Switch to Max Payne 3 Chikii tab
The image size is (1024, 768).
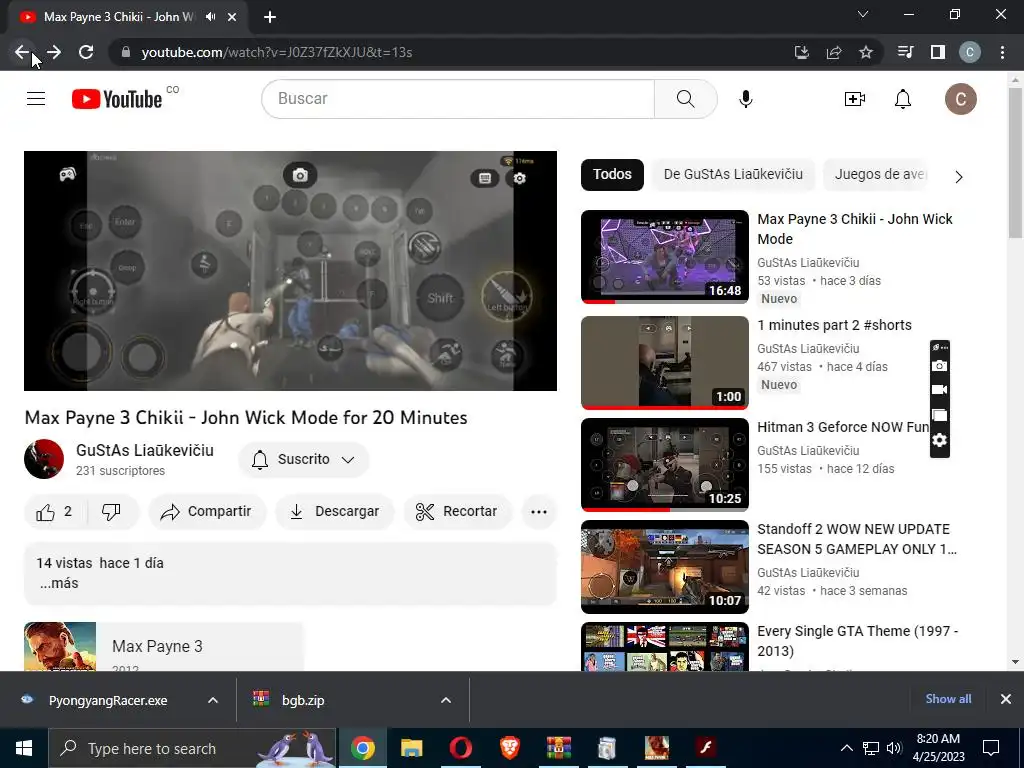tap(128, 18)
